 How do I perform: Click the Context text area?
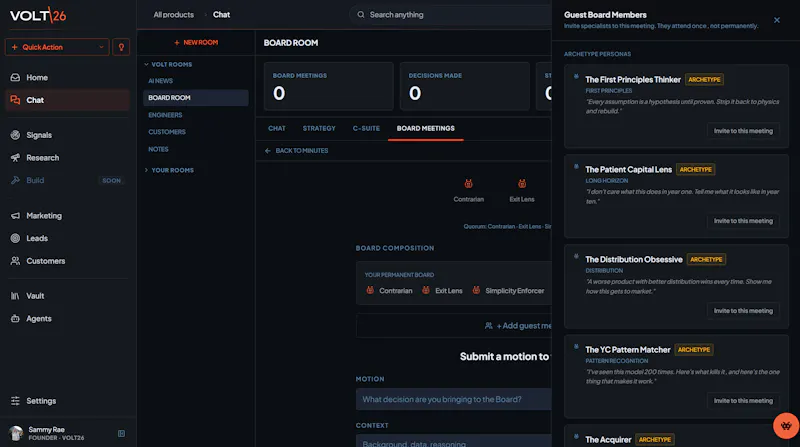pyautogui.click(x=454, y=441)
